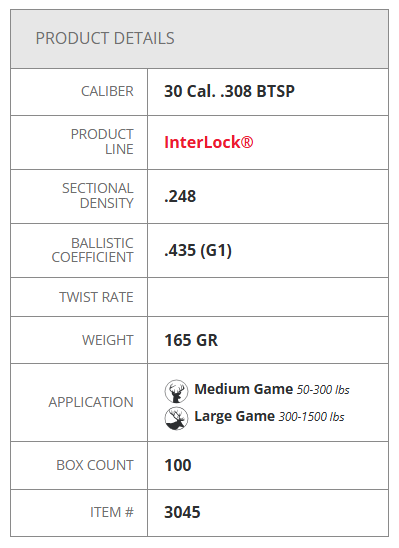Select the 165 GR weight value
Viewport: 399px width, 548px height.
191,340
